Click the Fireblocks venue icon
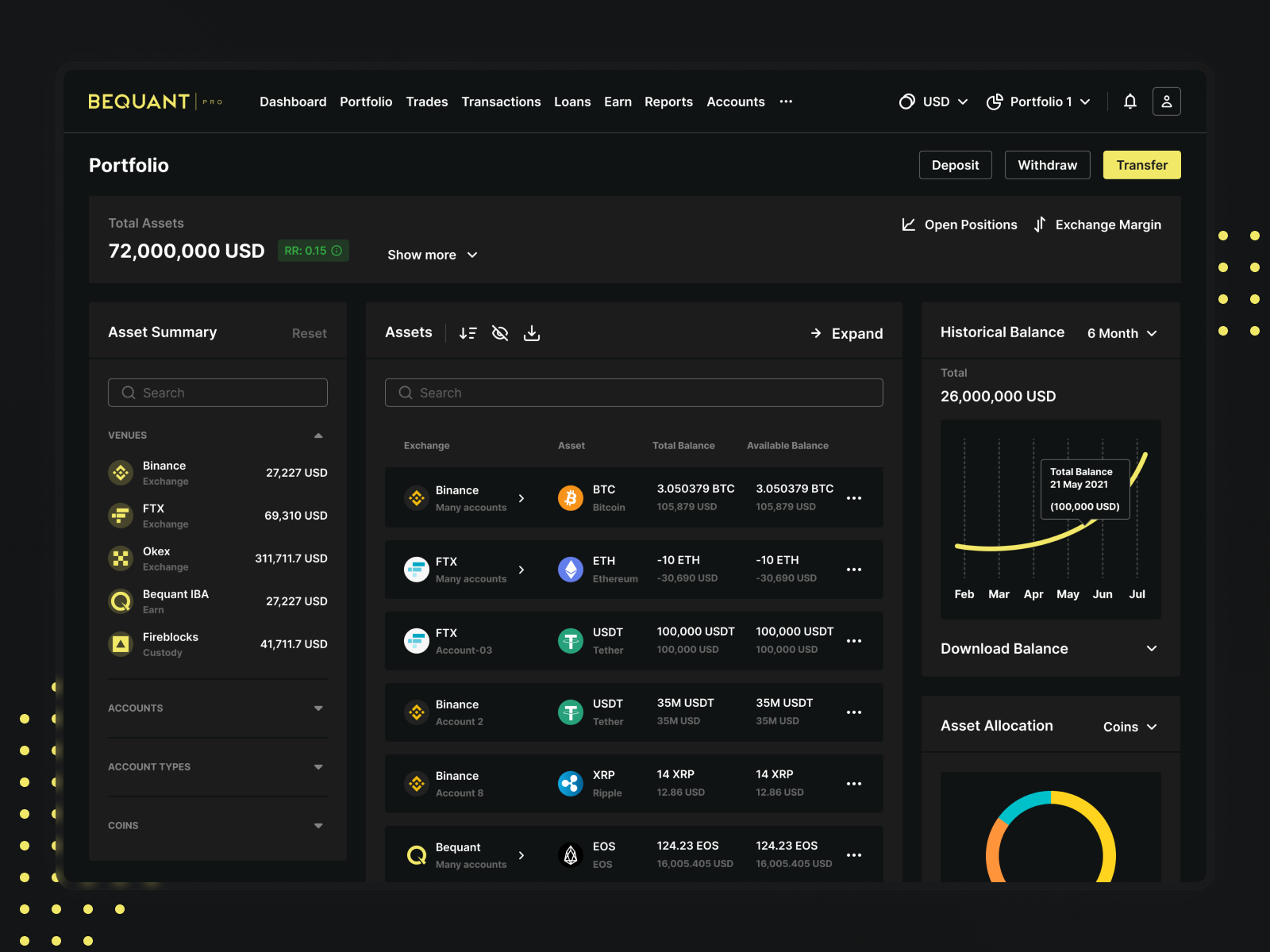Screen dimensions: 1270x952 click(121, 644)
